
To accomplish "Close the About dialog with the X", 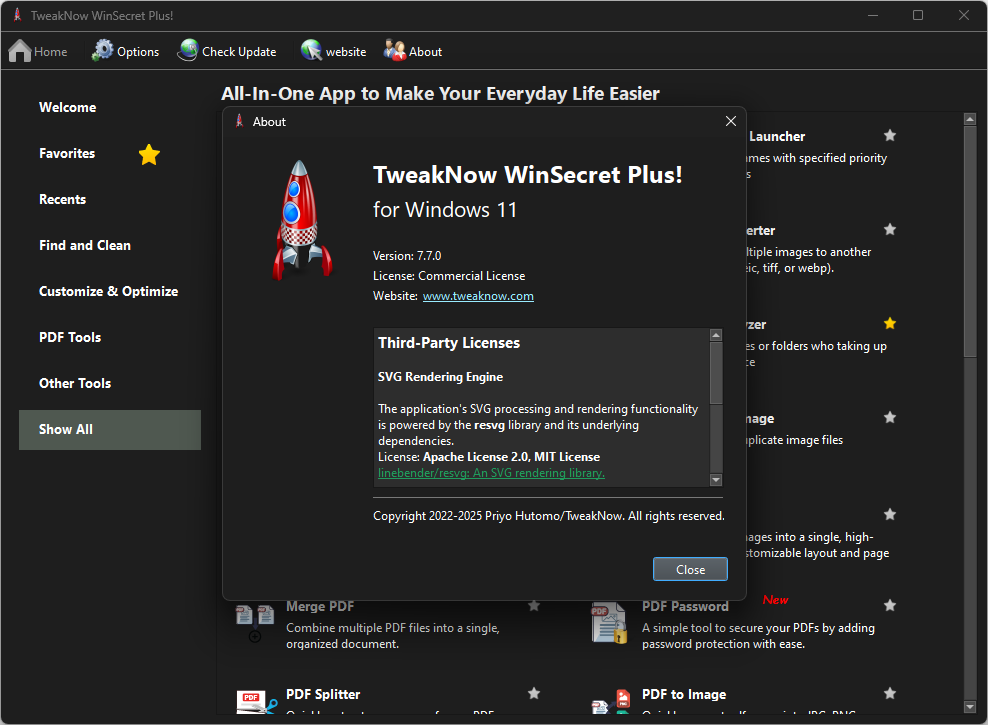I will tap(731, 121).
